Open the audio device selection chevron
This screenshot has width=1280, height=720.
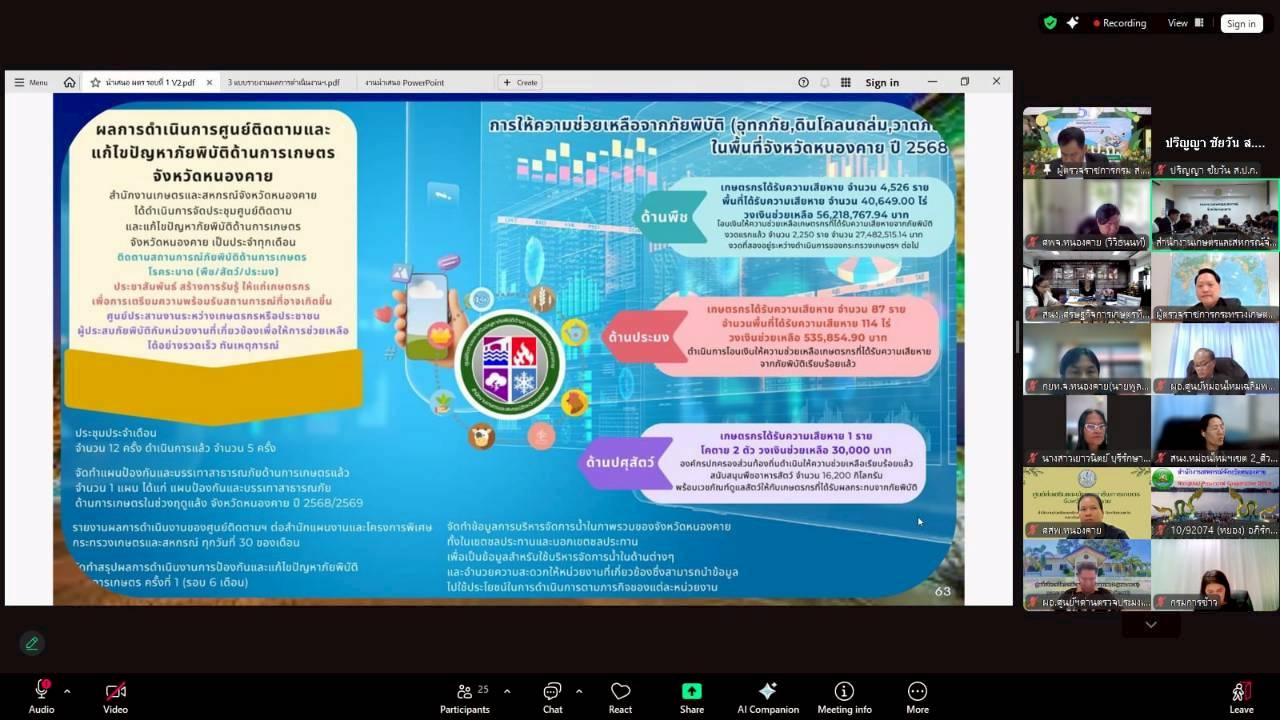(x=65, y=690)
